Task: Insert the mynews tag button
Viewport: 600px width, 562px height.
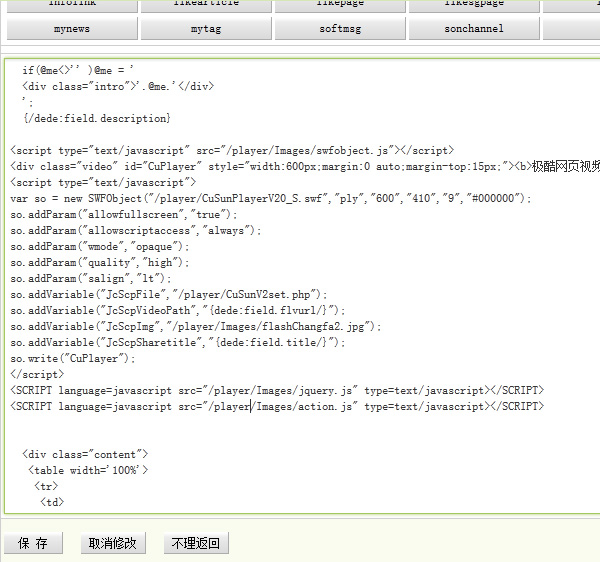Action: pos(72,29)
